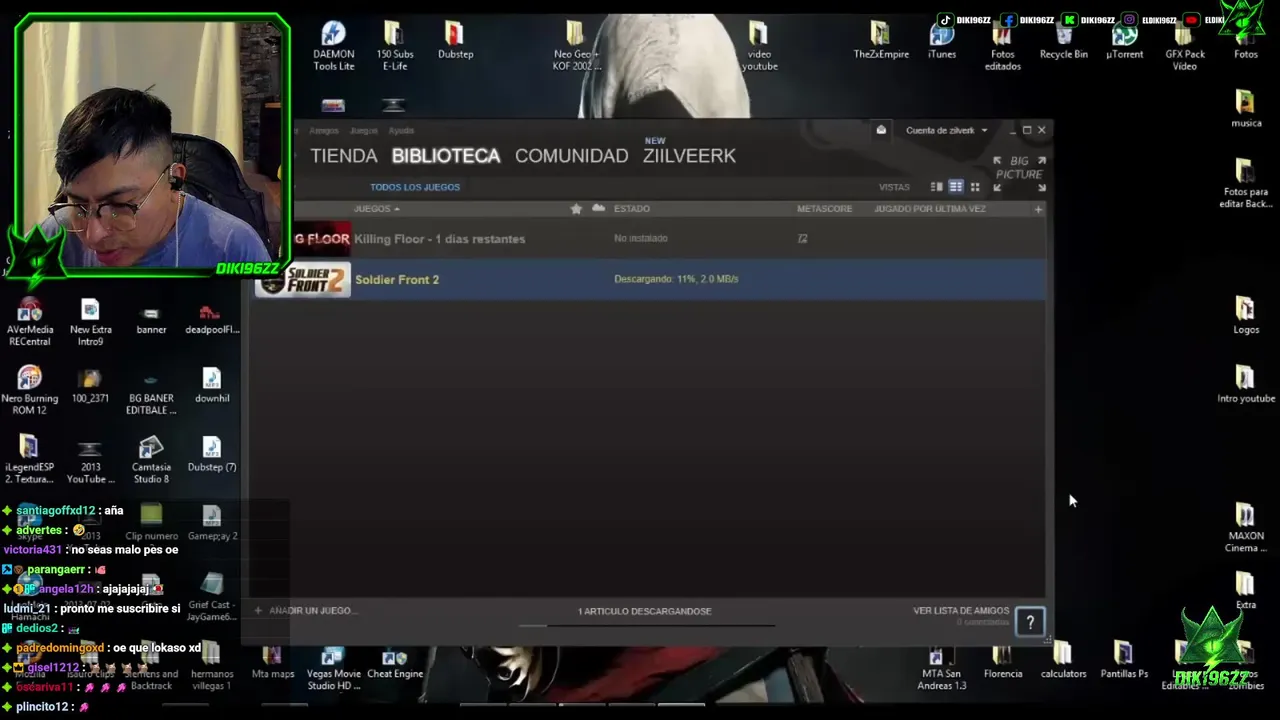Open Fotos editados folder

pyautogui.click(x=1002, y=48)
